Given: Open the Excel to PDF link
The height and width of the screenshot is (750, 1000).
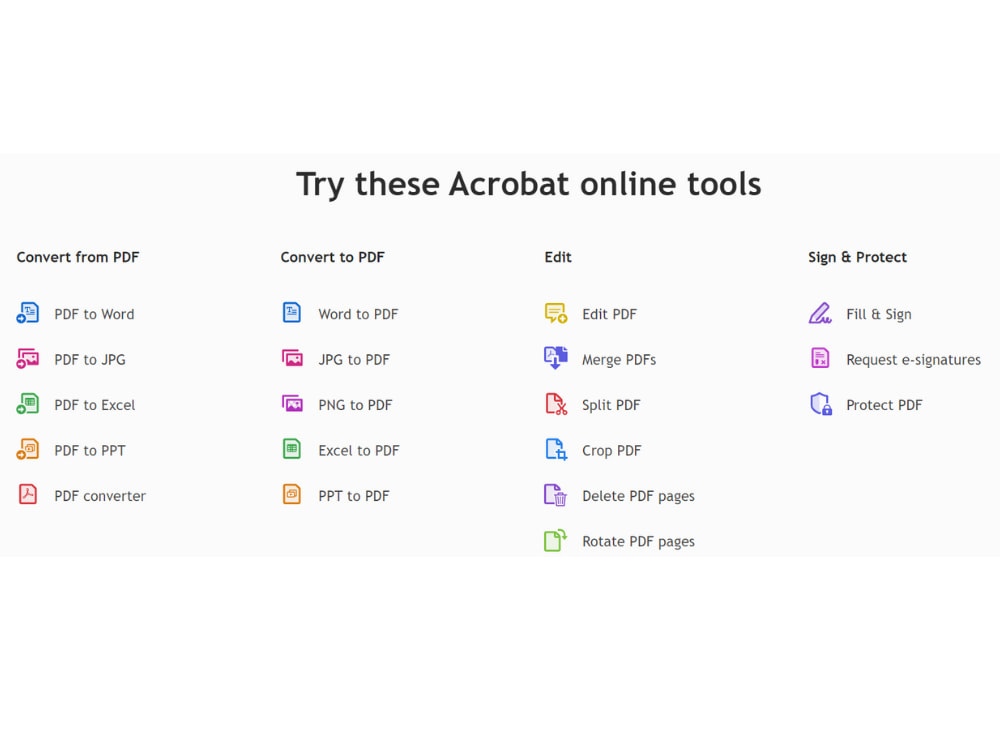Looking at the screenshot, I should click(x=359, y=450).
